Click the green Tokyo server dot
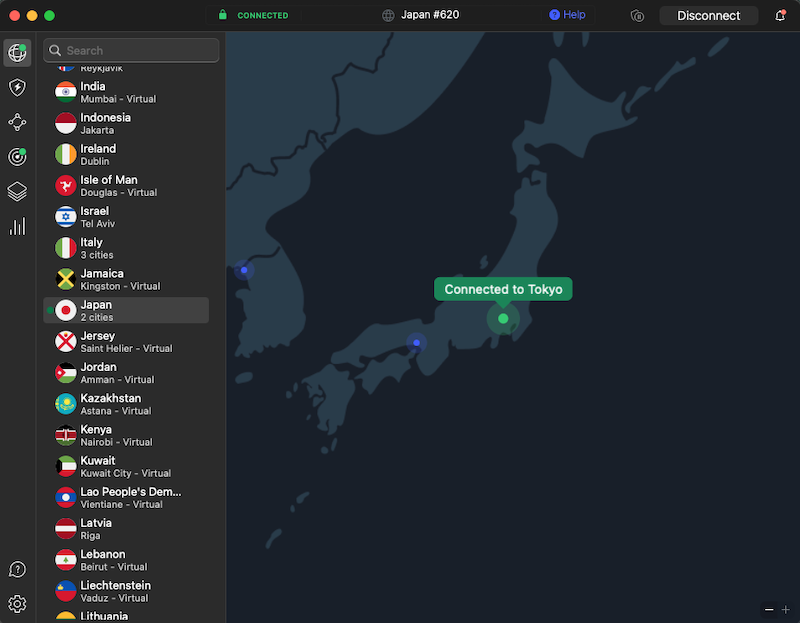The width and height of the screenshot is (800, 623). (503, 318)
